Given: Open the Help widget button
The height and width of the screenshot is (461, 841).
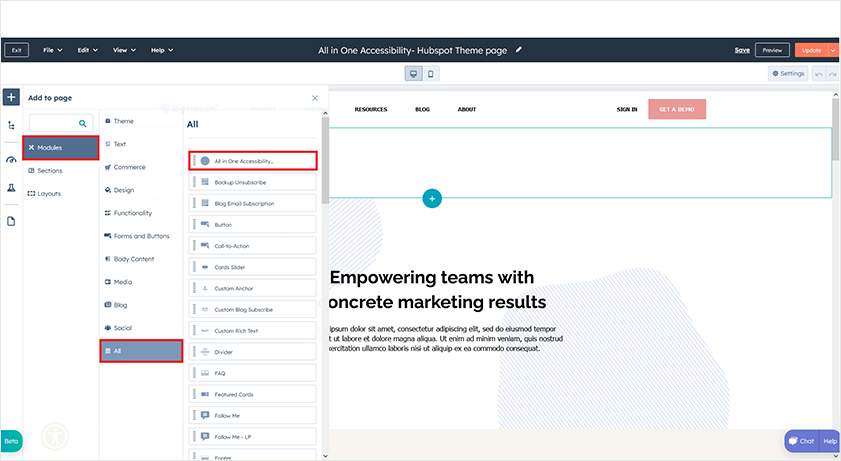Looking at the screenshot, I should [830, 441].
